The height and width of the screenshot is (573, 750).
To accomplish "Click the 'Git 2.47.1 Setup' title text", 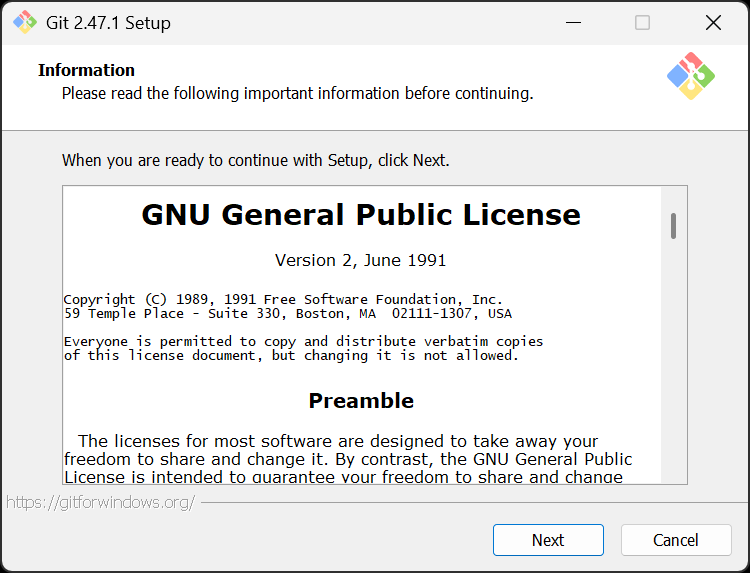I will pyautogui.click(x=108, y=23).
